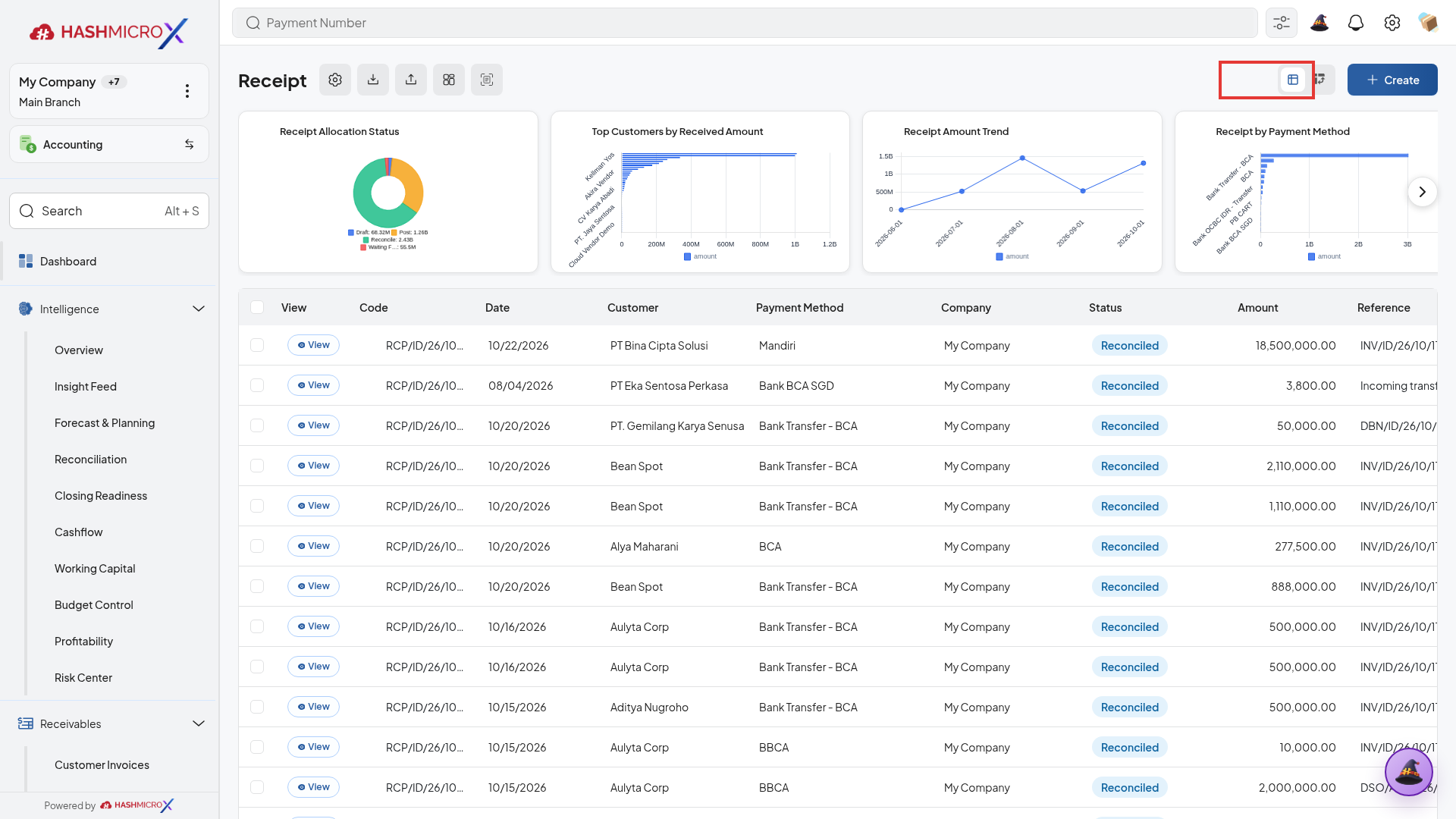Screen dimensions: 1456x819
Task: Click the Reconciled badge in the Mandiri row
Action: click(1130, 345)
